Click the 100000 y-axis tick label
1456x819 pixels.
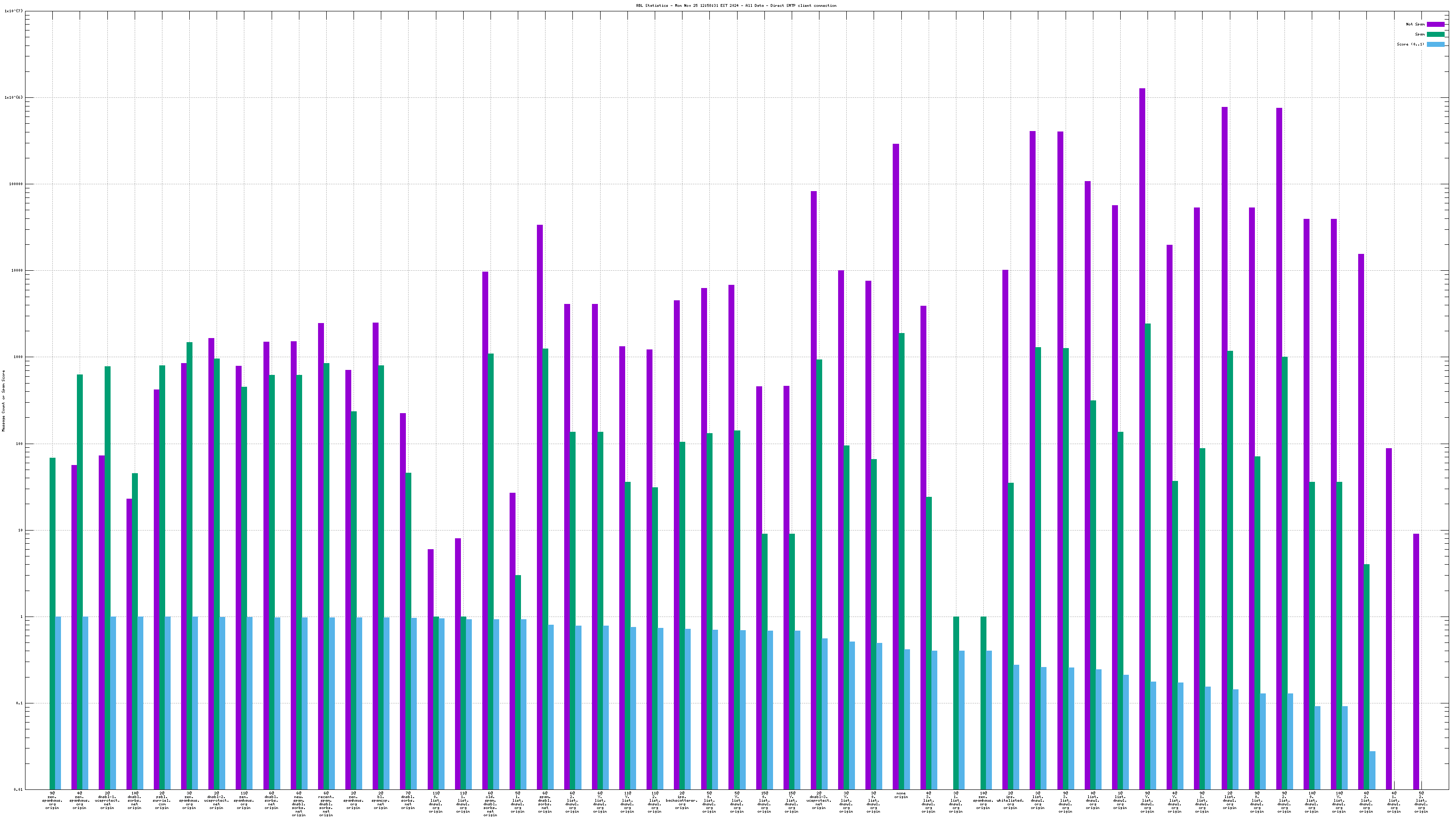coord(15,184)
